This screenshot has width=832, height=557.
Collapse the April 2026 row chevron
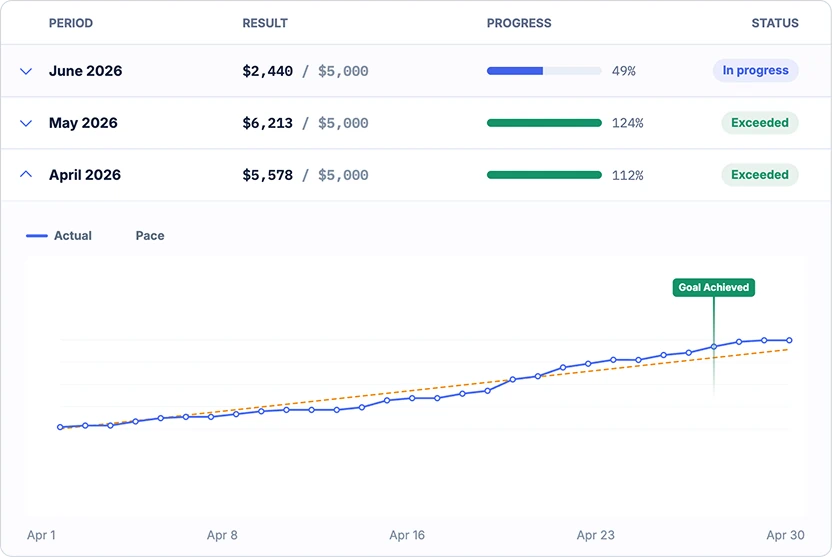click(26, 175)
